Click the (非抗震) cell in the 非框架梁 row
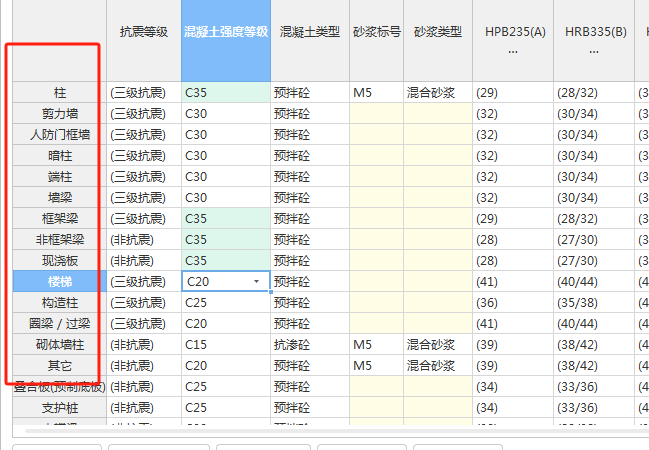The image size is (649, 450). click(x=144, y=240)
